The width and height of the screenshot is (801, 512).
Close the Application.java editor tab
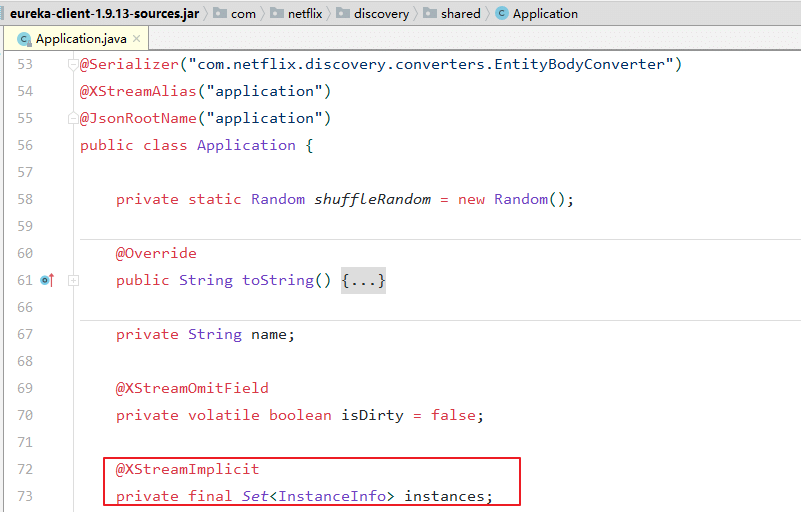point(136,39)
